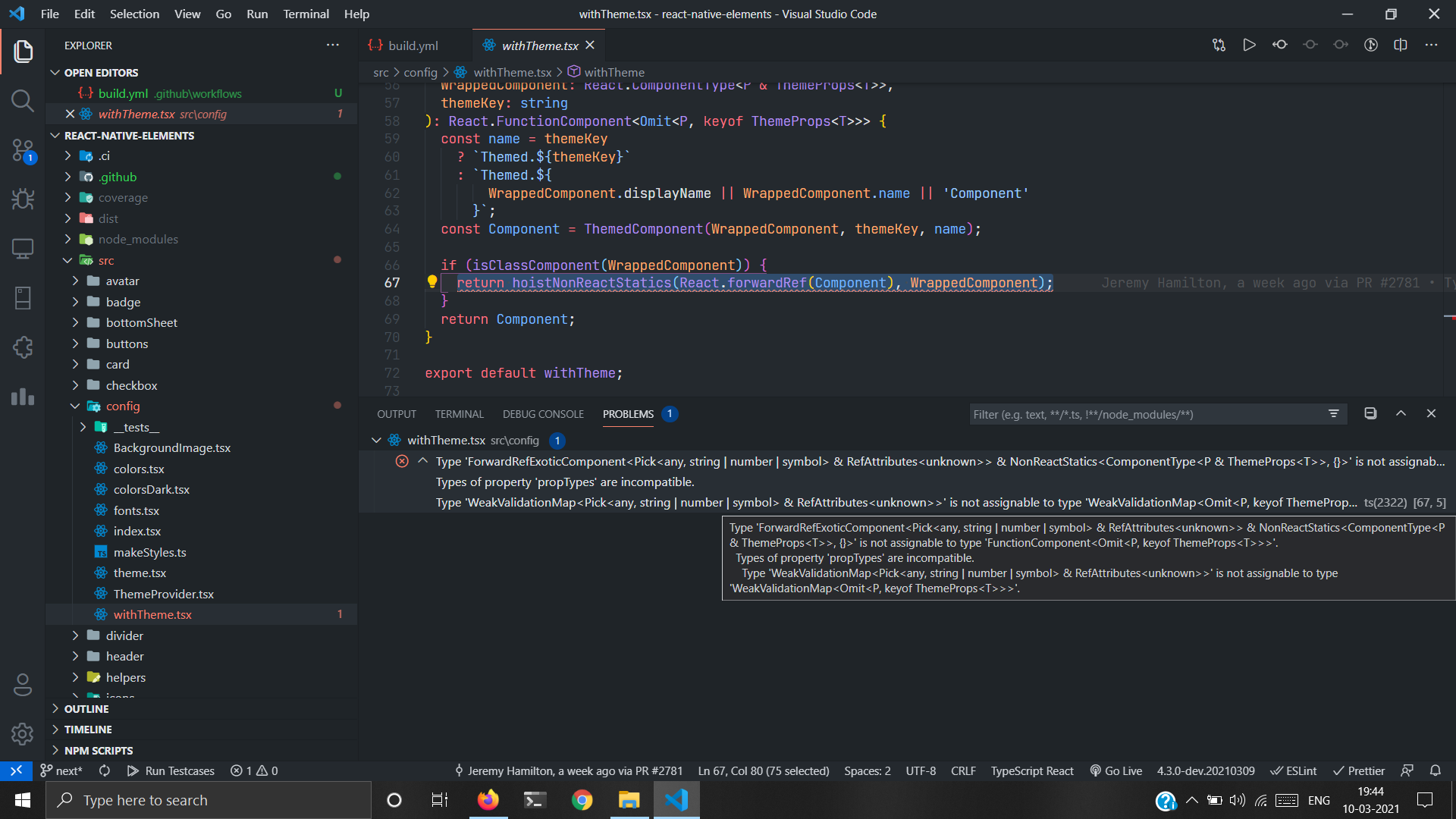Viewport: 1456px width, 819px height.
Task: Open the split editor icon in the toolbar
Action: (x=1400, y=45)
